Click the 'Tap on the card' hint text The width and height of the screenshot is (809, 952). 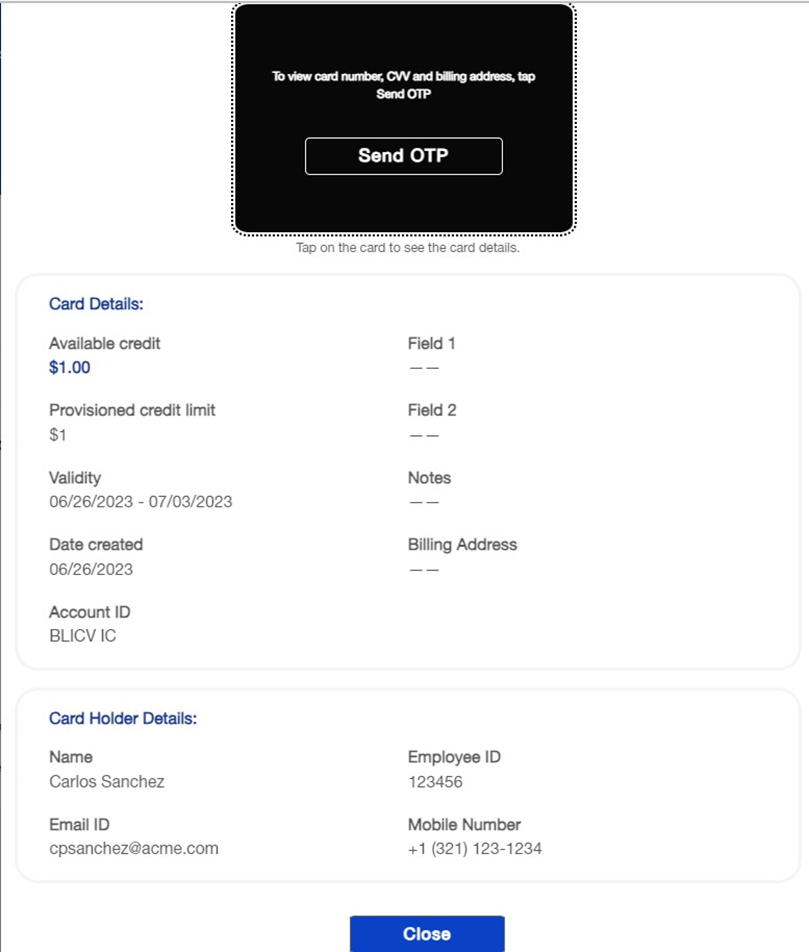pyautogui.click(x=407, y=248)
